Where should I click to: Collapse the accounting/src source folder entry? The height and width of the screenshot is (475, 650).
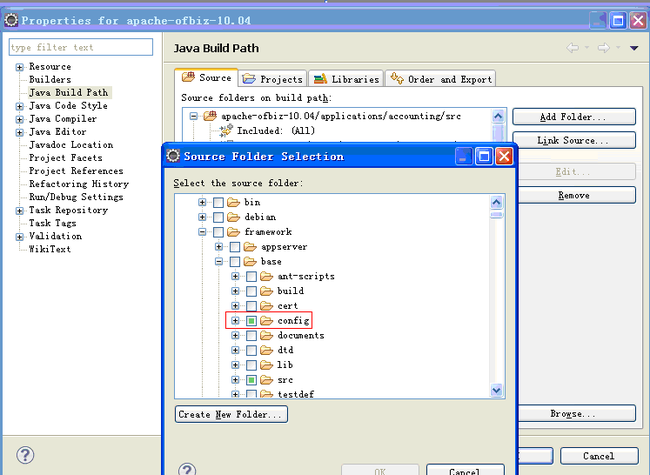point(194,116)
